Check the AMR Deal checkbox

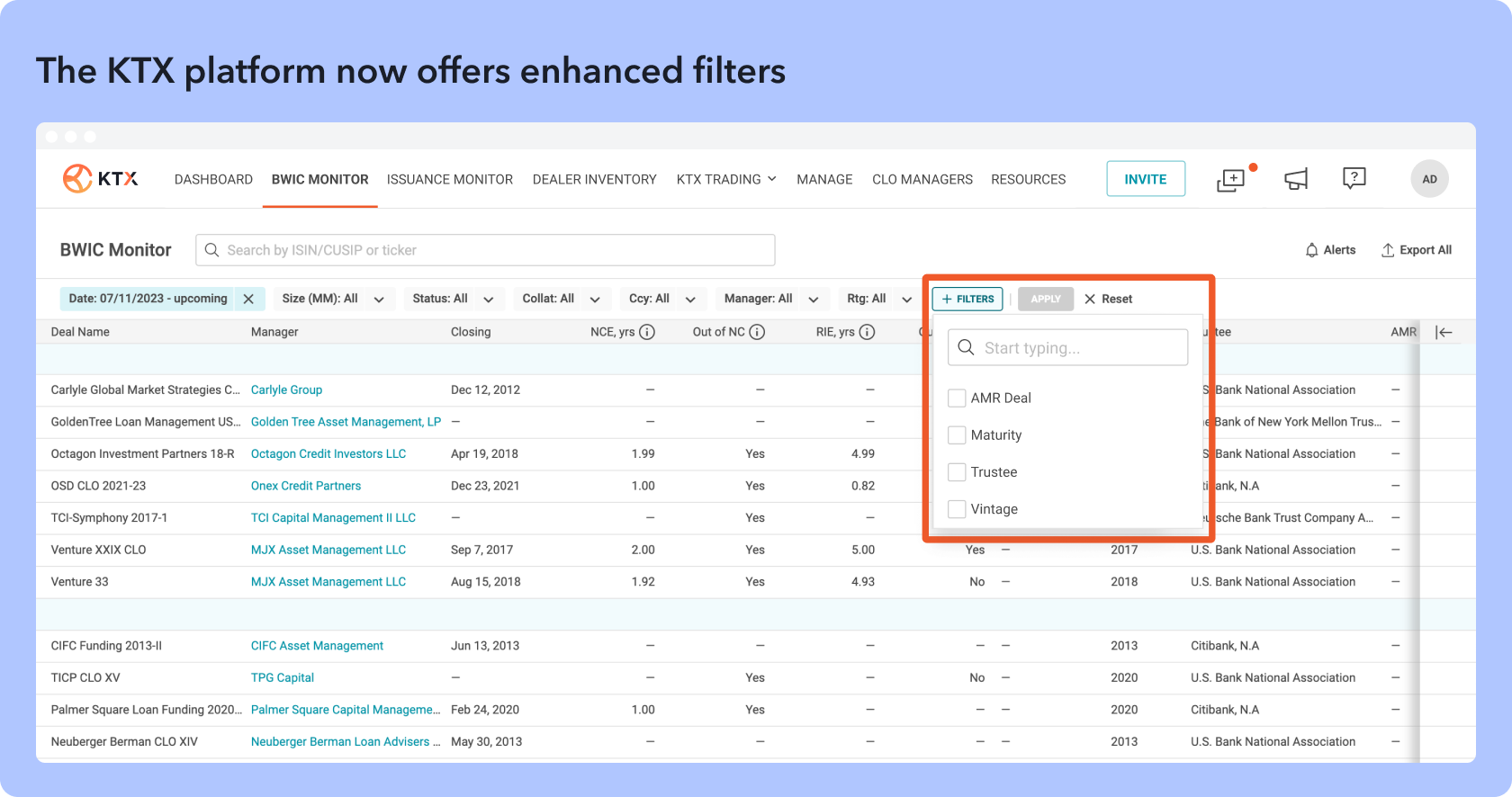coord(957,398)
